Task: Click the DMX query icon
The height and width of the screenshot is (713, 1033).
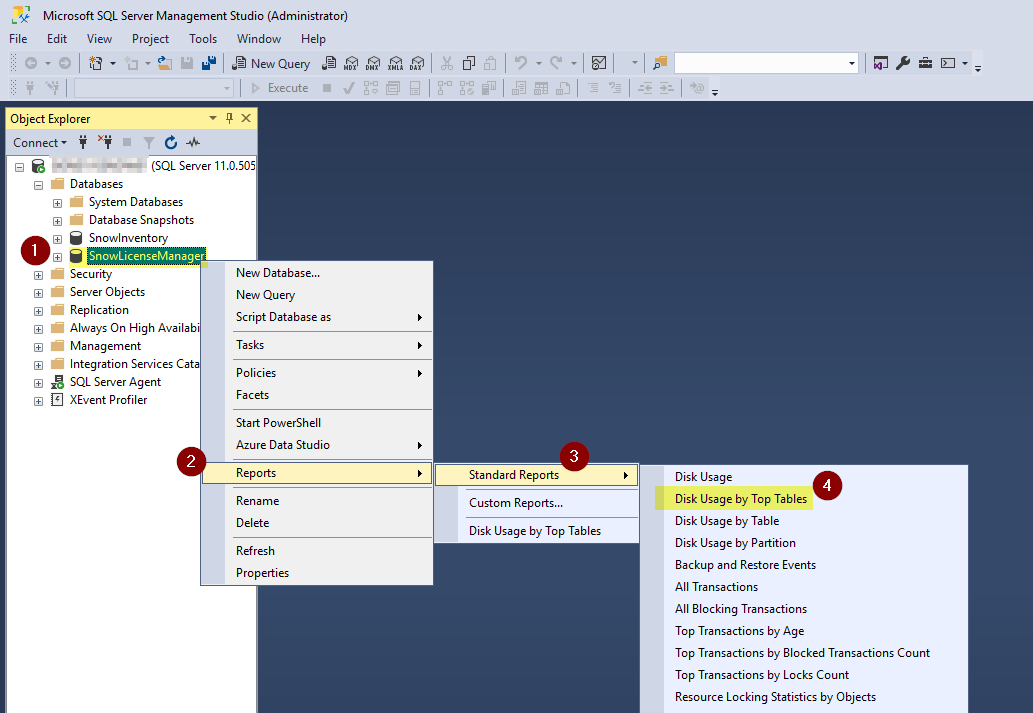Action: [x=373, y=63]
